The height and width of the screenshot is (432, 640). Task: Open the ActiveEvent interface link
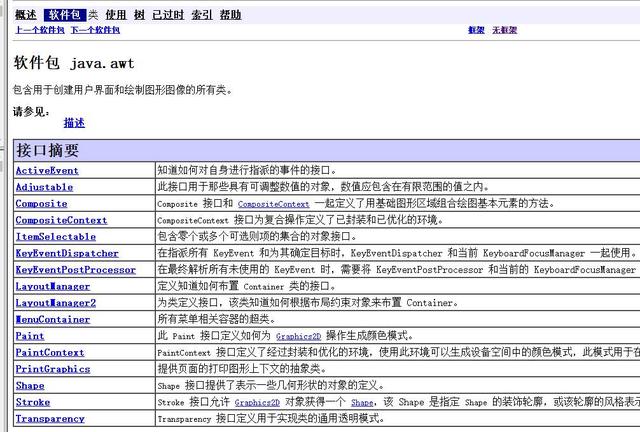[47, 171]
